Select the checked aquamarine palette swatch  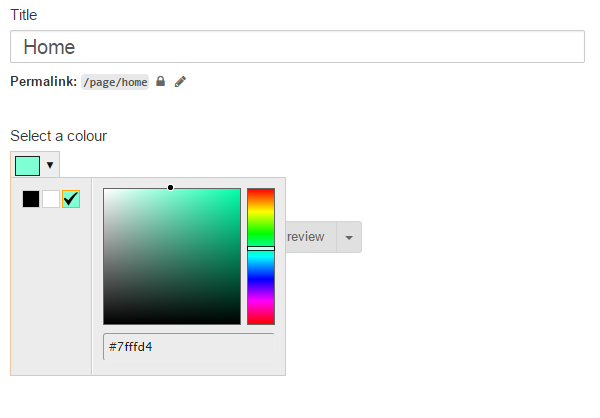71,199
